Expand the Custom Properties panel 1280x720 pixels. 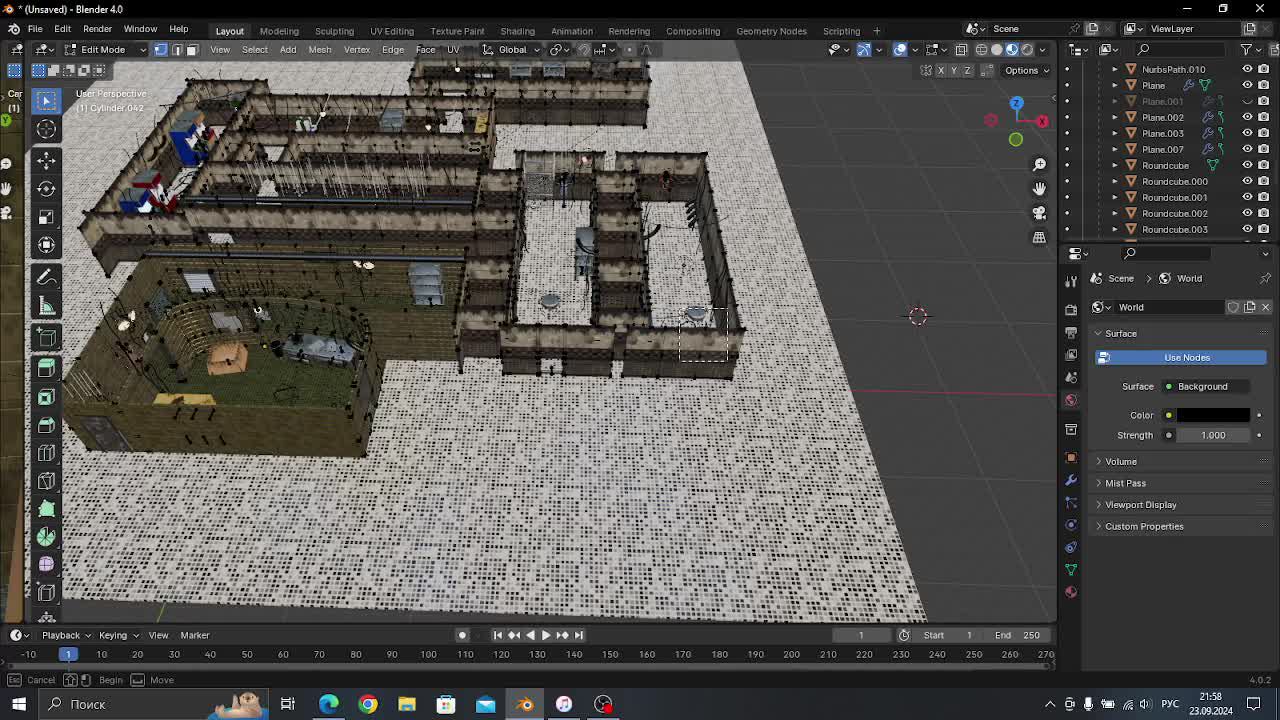(1144, 526)
